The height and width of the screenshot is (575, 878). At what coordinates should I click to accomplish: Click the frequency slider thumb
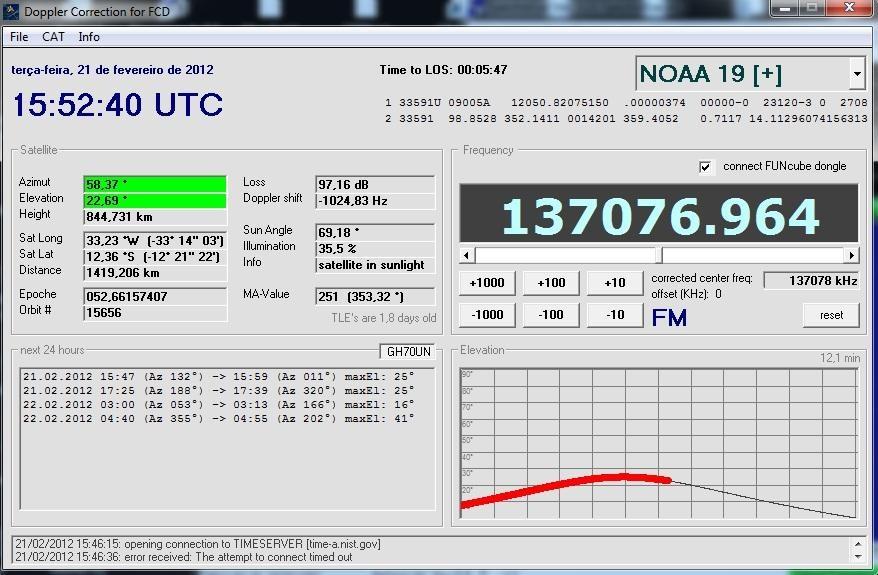tap(659, 255)
